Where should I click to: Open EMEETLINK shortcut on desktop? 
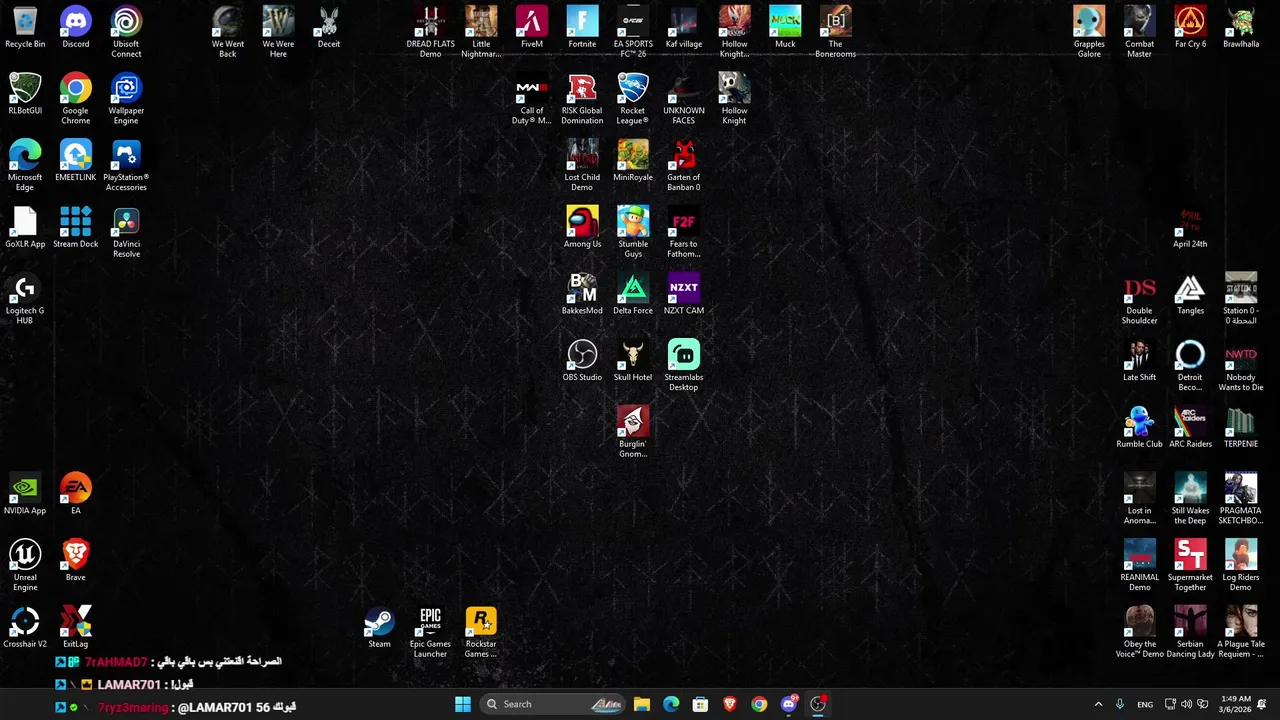pos(76,161)
